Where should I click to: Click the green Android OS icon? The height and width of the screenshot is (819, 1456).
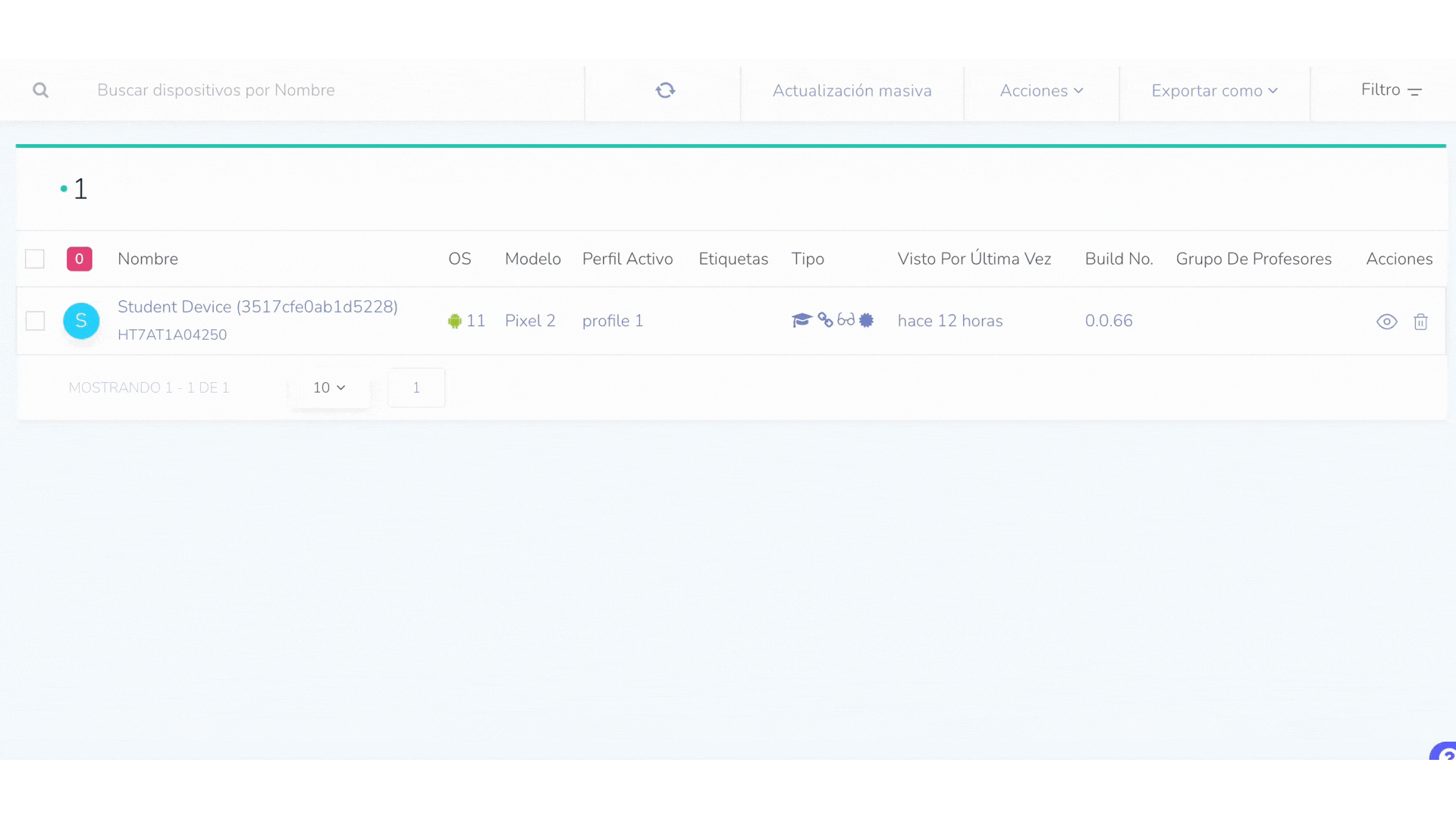(454, 321)
